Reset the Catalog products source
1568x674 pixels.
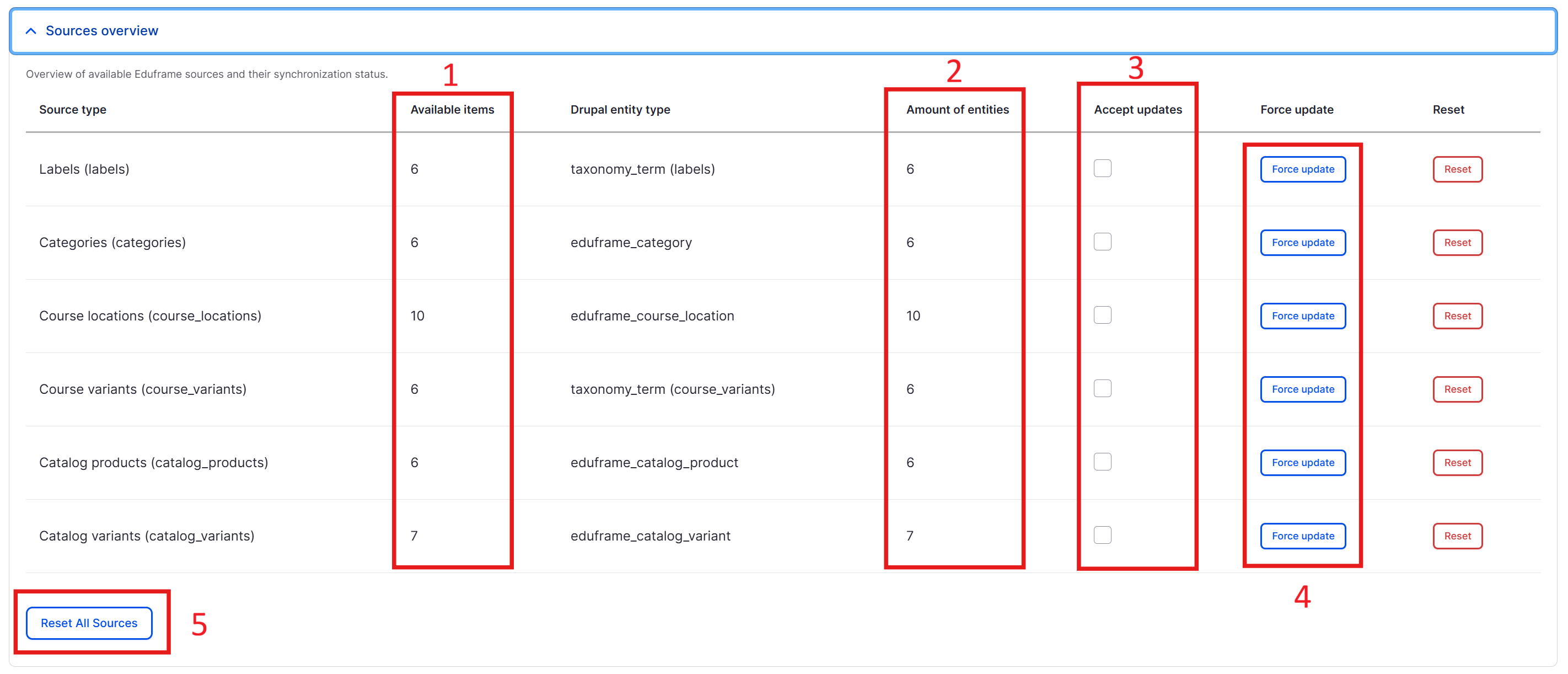1457,462
